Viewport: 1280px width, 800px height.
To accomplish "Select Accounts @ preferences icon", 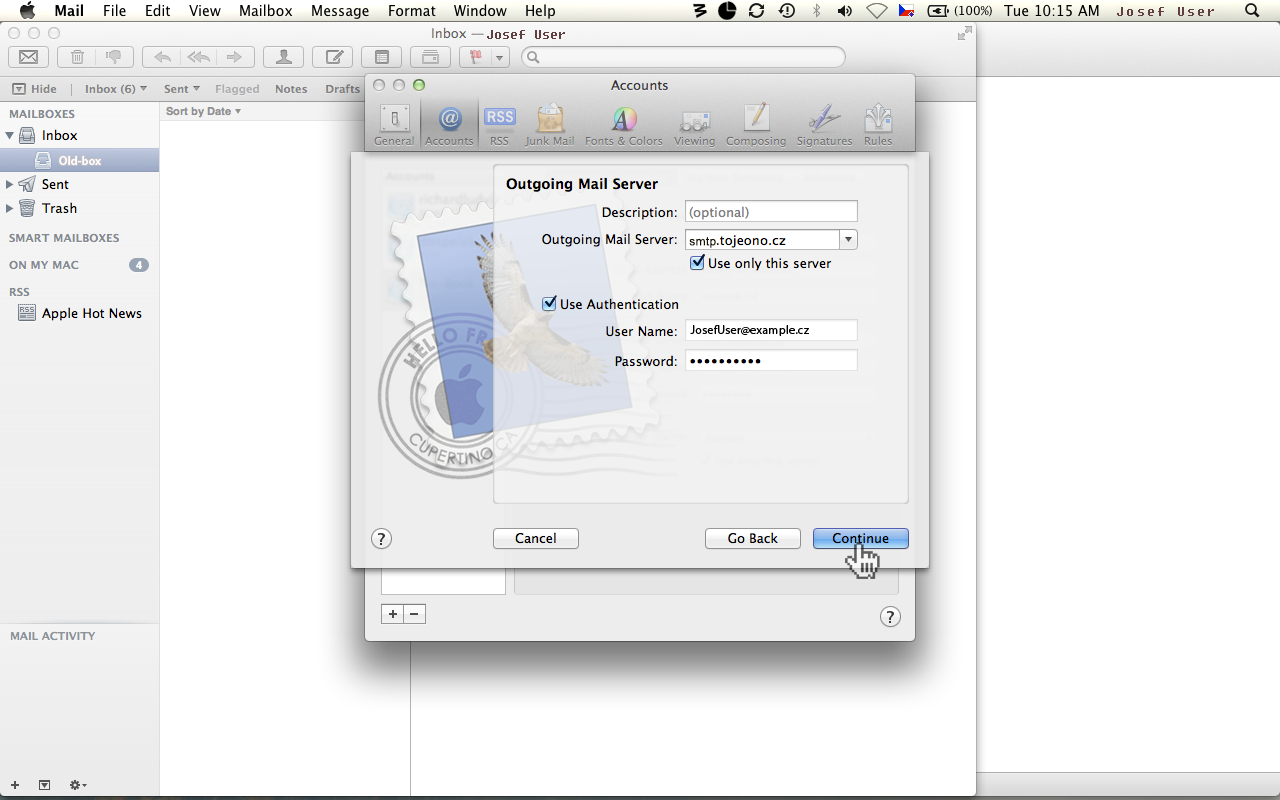I will coord(449,125).
